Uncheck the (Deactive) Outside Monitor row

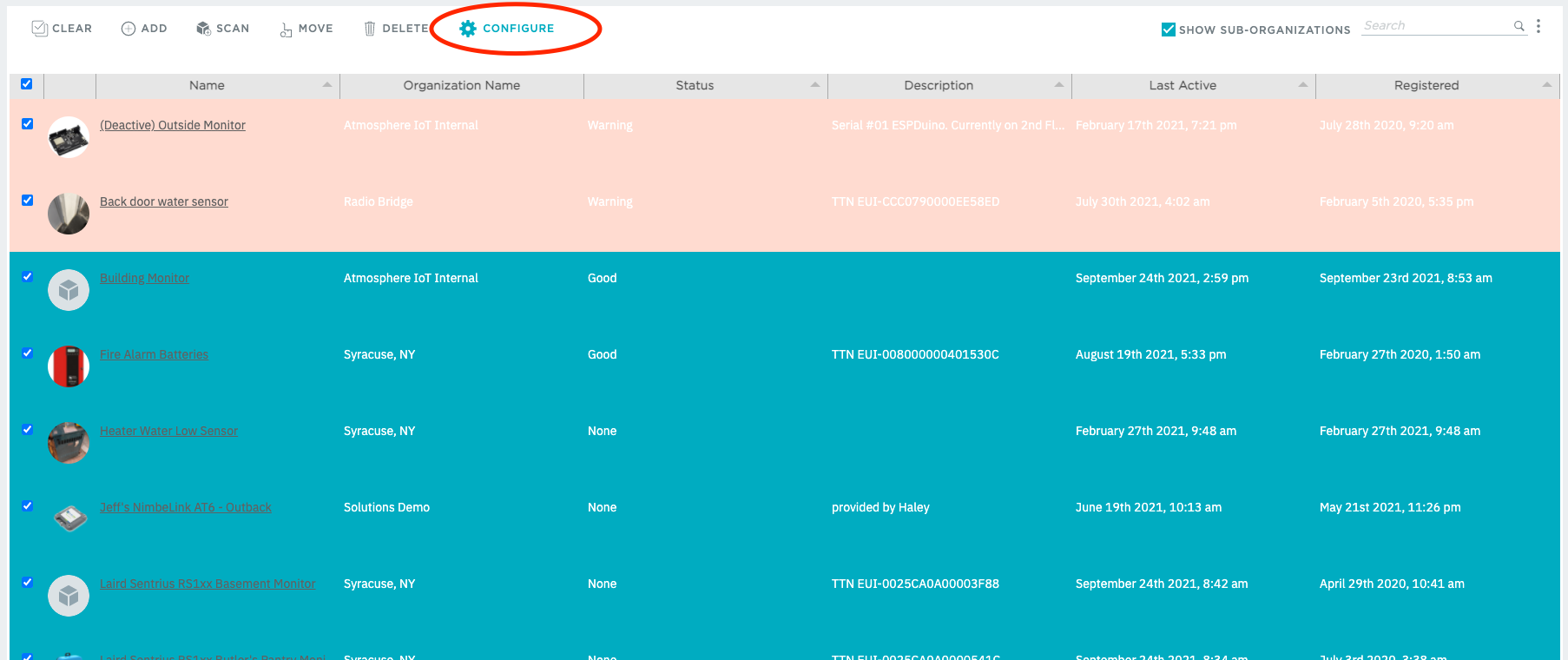pos(27,124)
